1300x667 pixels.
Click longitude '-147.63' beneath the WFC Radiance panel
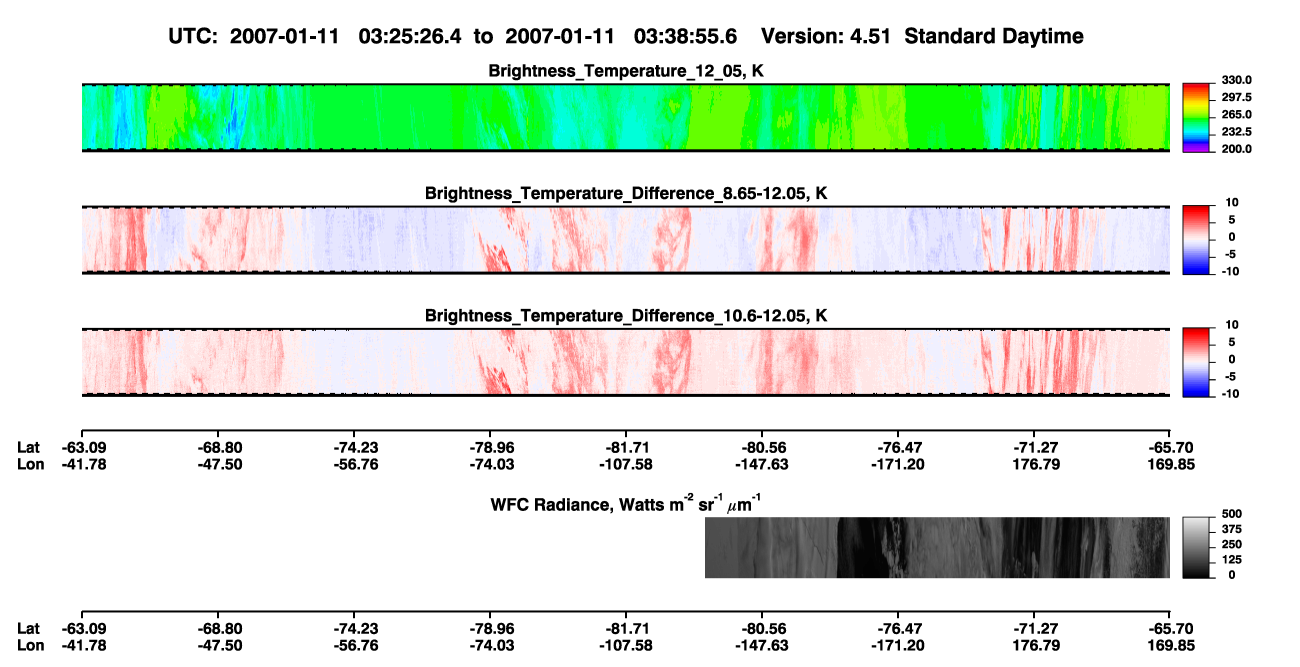(762, 644)
